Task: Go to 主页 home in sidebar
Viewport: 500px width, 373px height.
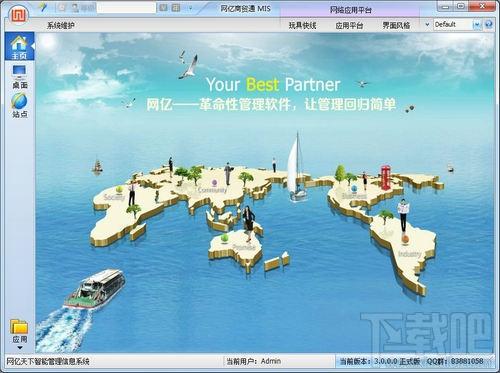Action: pos(19,47)
